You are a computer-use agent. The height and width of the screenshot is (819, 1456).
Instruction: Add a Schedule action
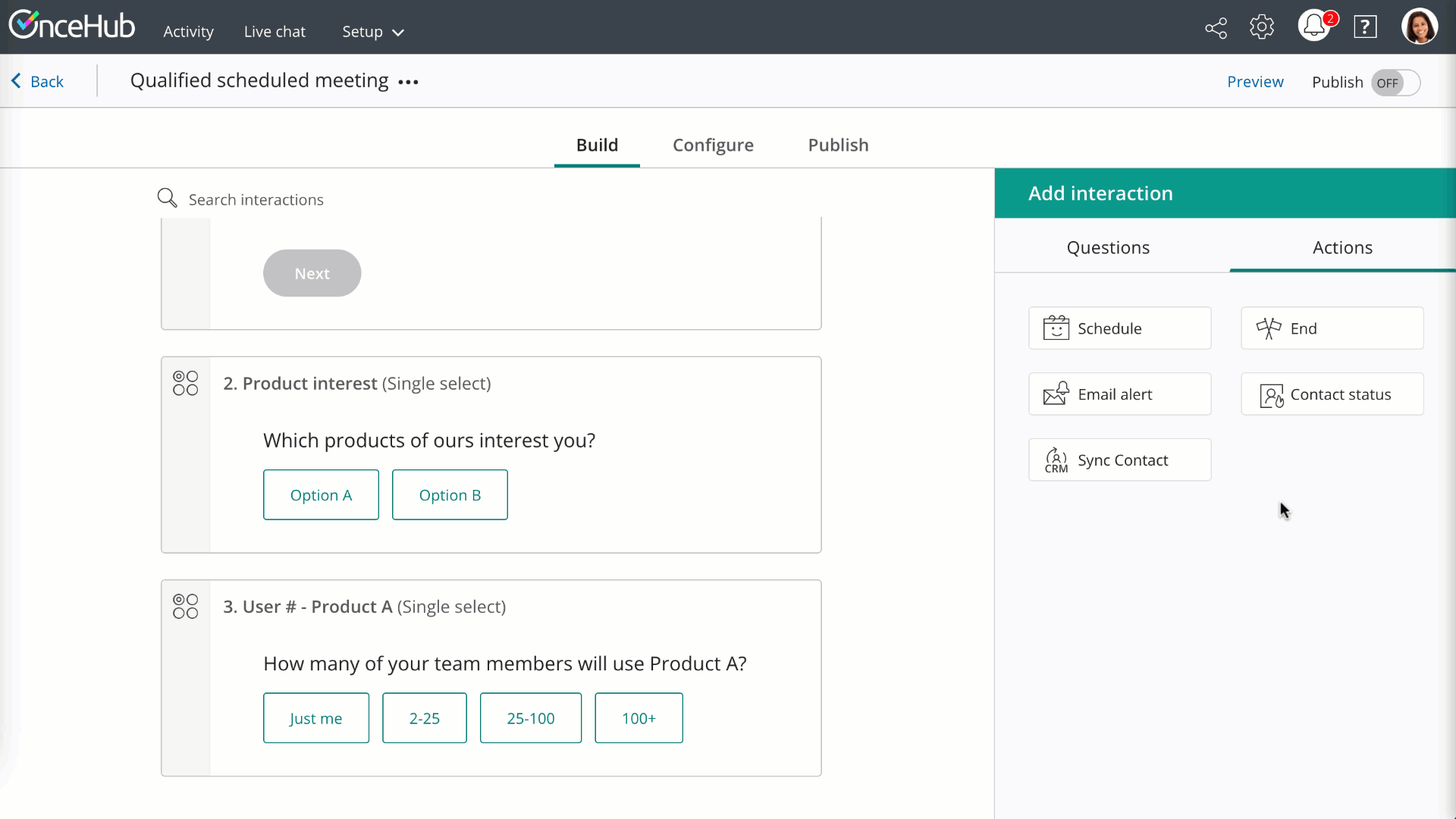click(1119, 328)
